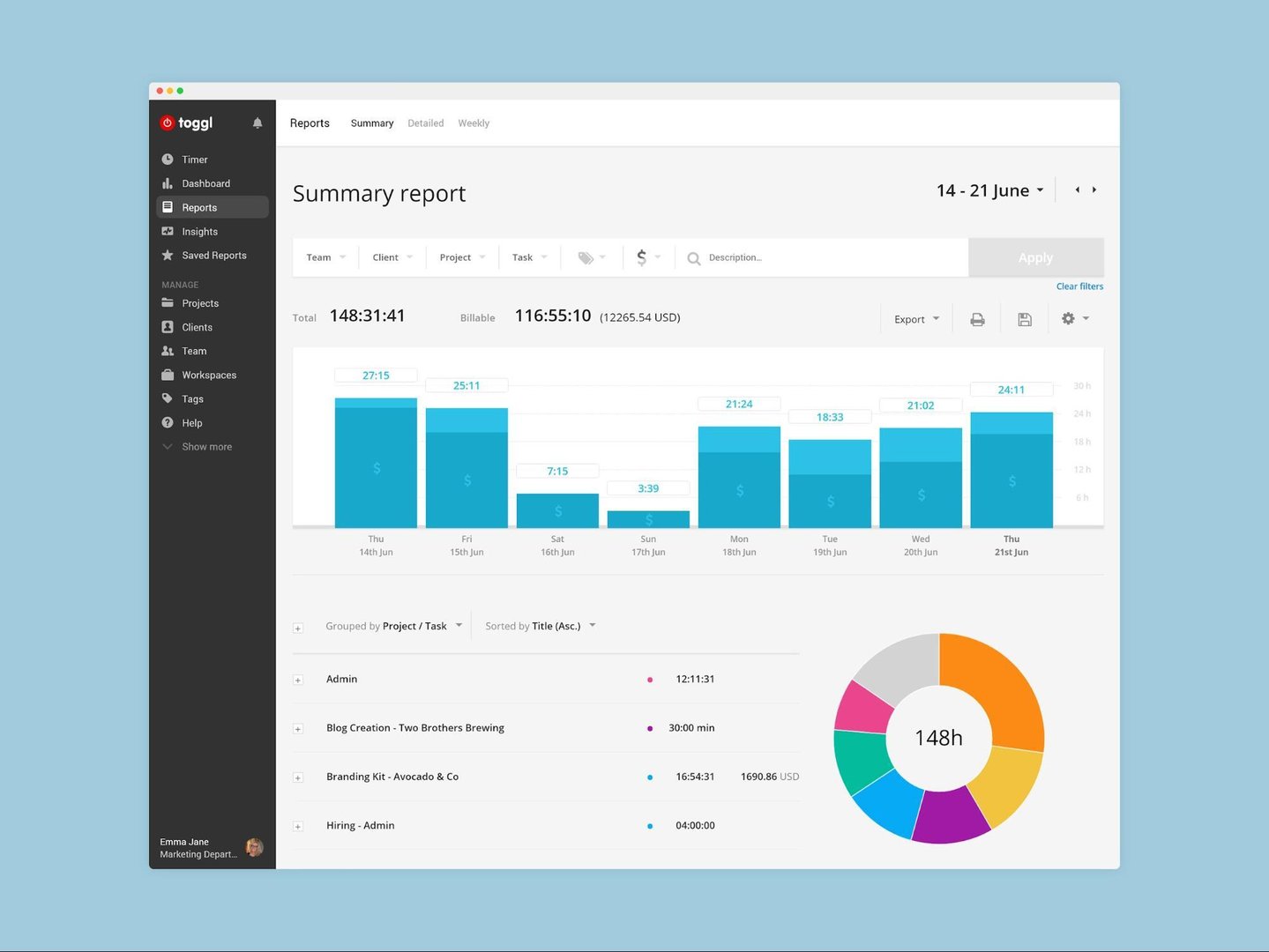Screen dimensions: 1269x952
Task: Toggle the billable amounts filter
Action: click(x=647, y=257)
